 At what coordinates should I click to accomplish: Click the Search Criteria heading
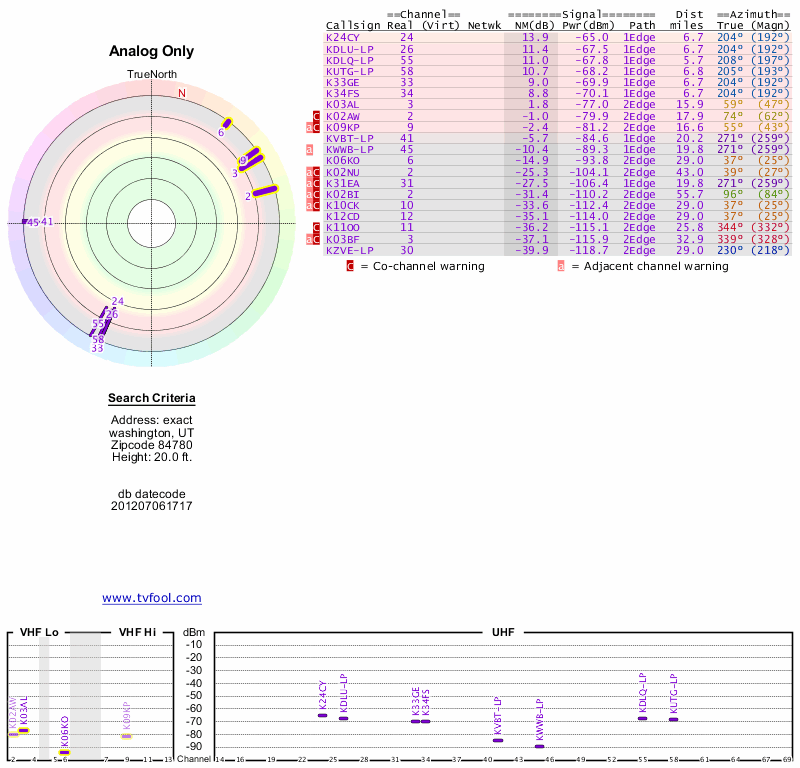[152, 399]
